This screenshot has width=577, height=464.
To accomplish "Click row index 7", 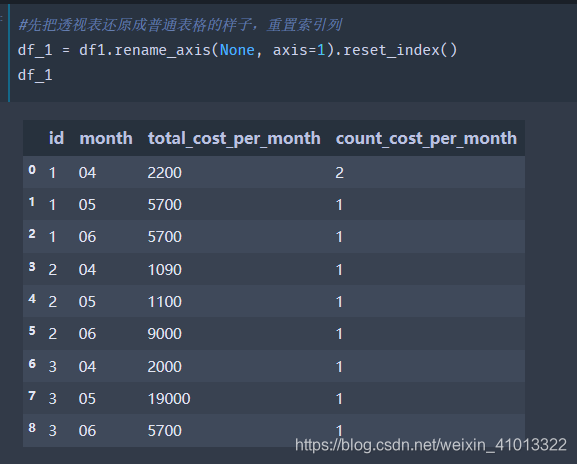I will pos(32,396).
